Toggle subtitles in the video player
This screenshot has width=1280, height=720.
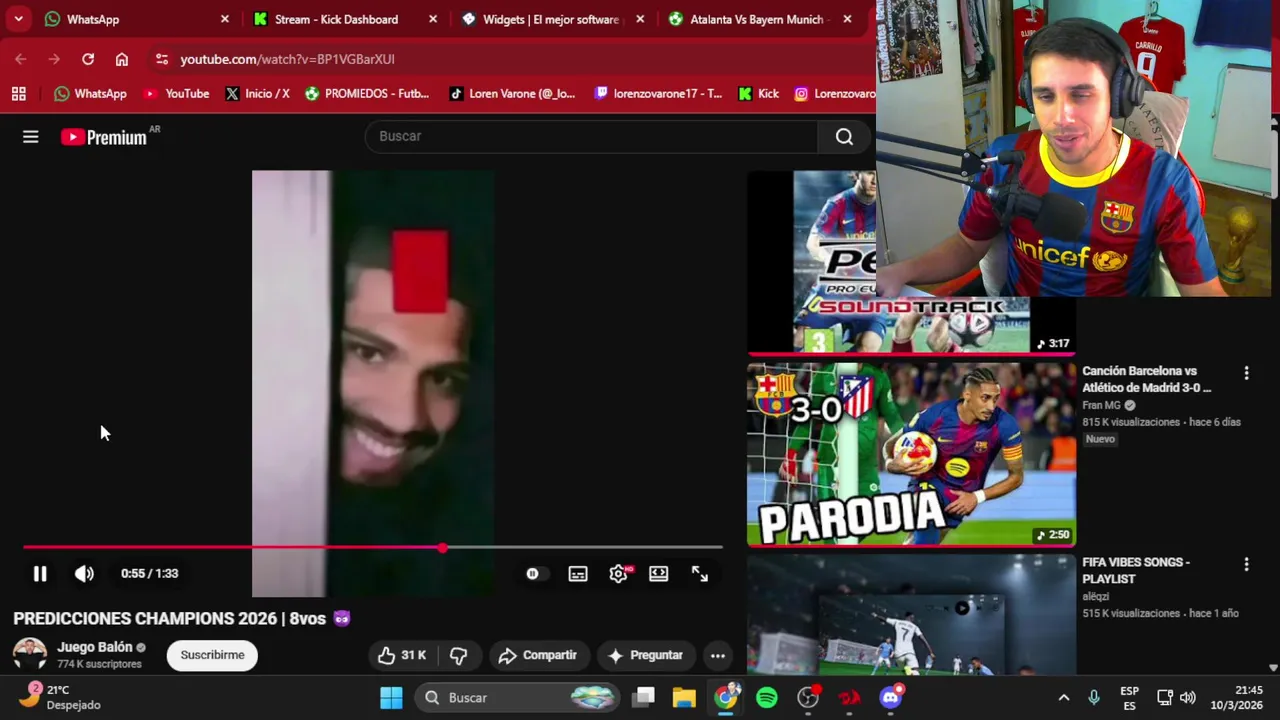point(578,574)
